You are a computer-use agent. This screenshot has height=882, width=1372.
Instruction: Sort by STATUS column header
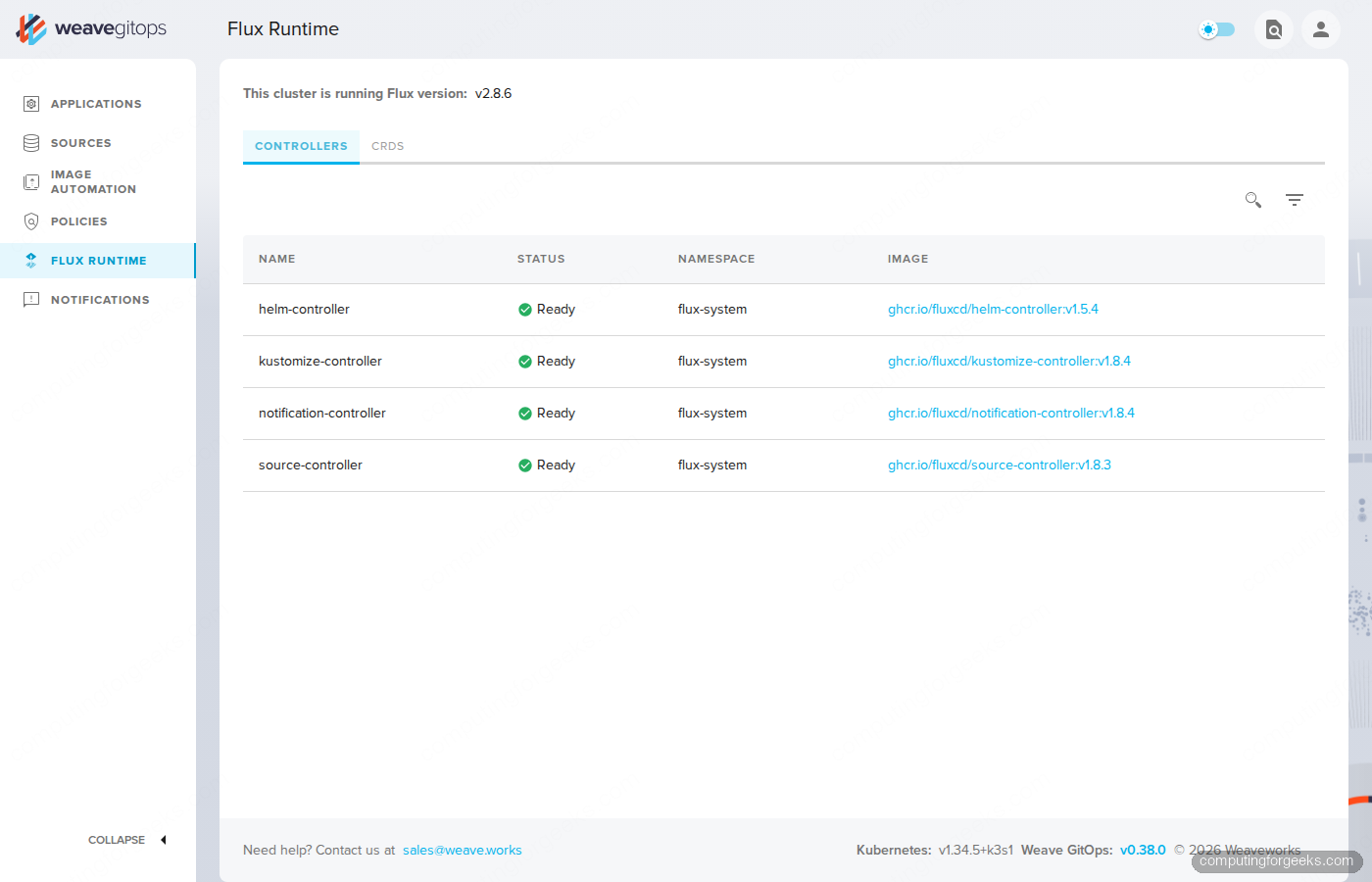point(541,260)
